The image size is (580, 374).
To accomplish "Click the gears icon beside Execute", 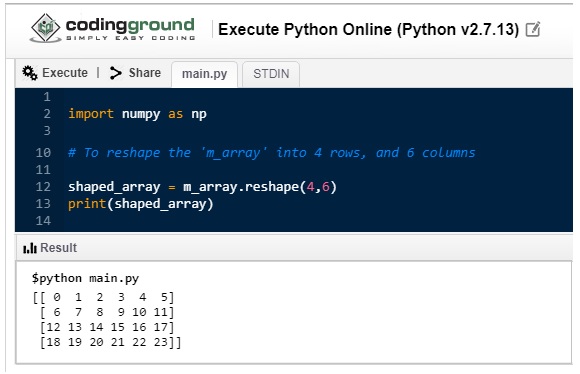I will (x=30, y=73).
